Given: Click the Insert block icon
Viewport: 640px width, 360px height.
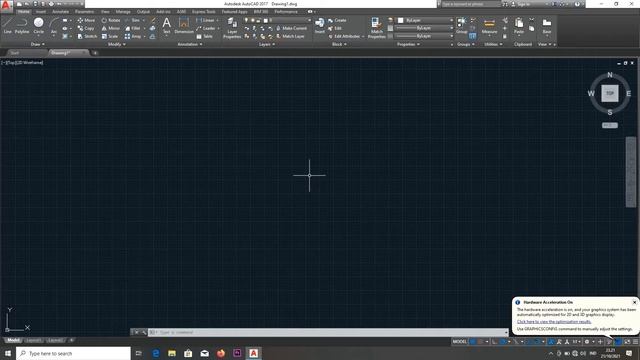Looking at the screenshot, I should tap(320, 25).
